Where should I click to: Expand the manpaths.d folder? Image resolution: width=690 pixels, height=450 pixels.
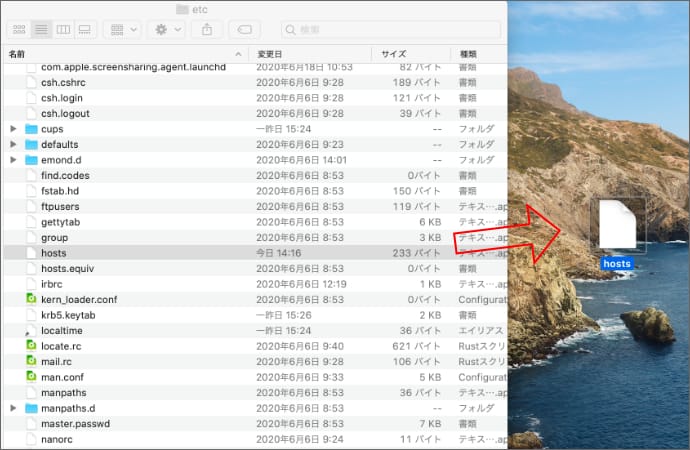click(13, 408)
